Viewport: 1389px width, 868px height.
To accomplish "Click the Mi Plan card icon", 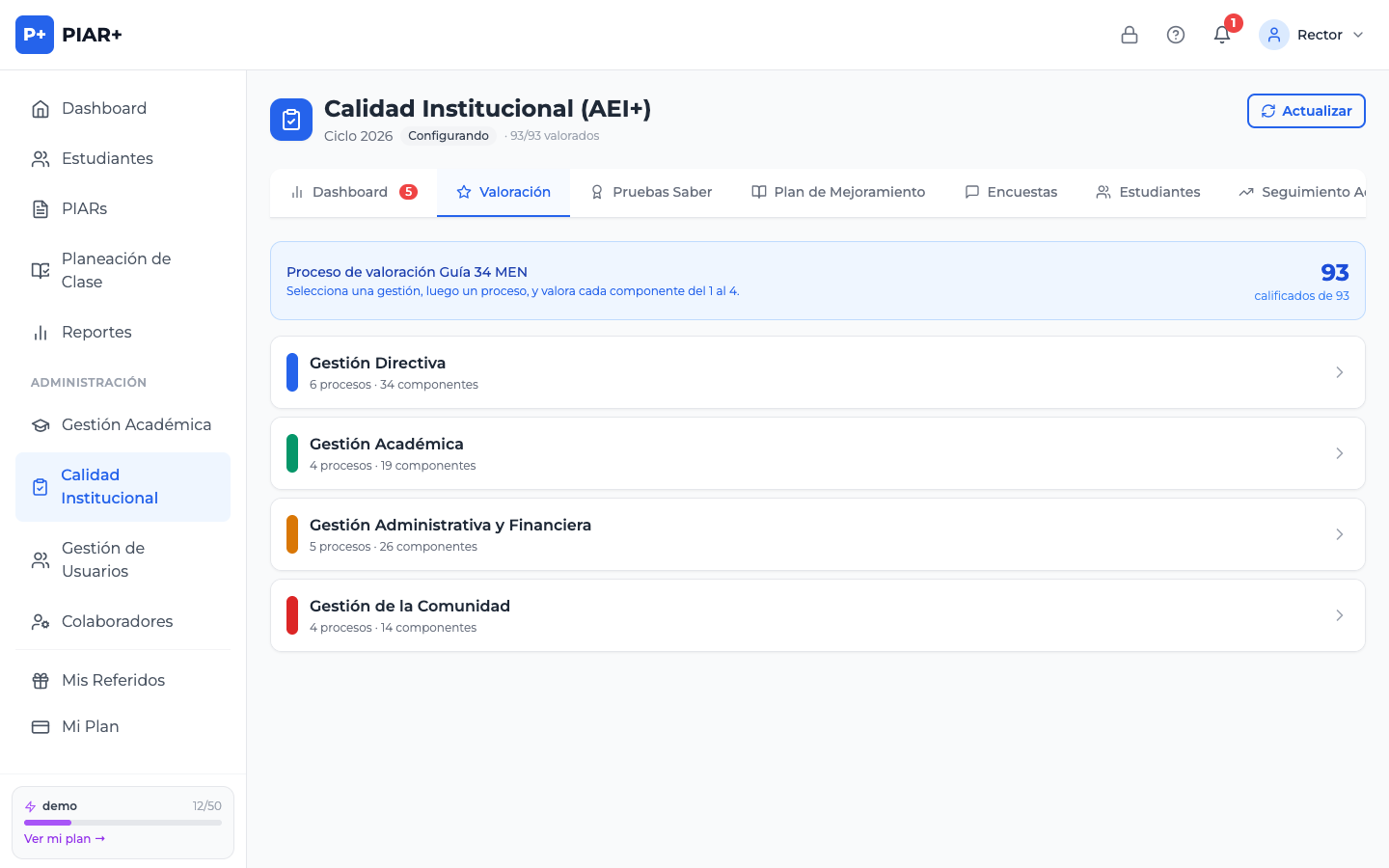I will [x=41, y=727].
